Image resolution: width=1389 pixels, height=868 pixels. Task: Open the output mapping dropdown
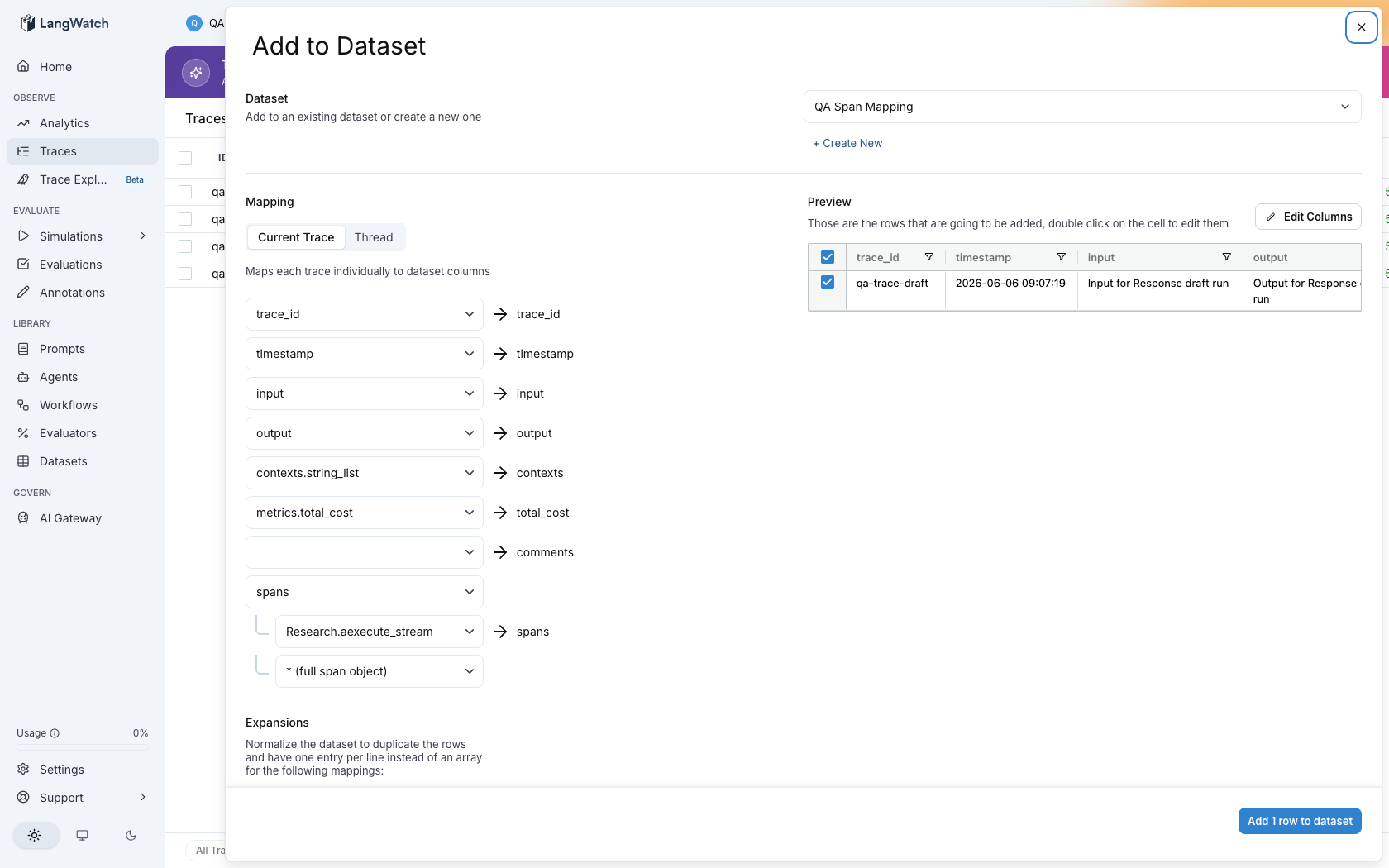[x=365, y=433]
